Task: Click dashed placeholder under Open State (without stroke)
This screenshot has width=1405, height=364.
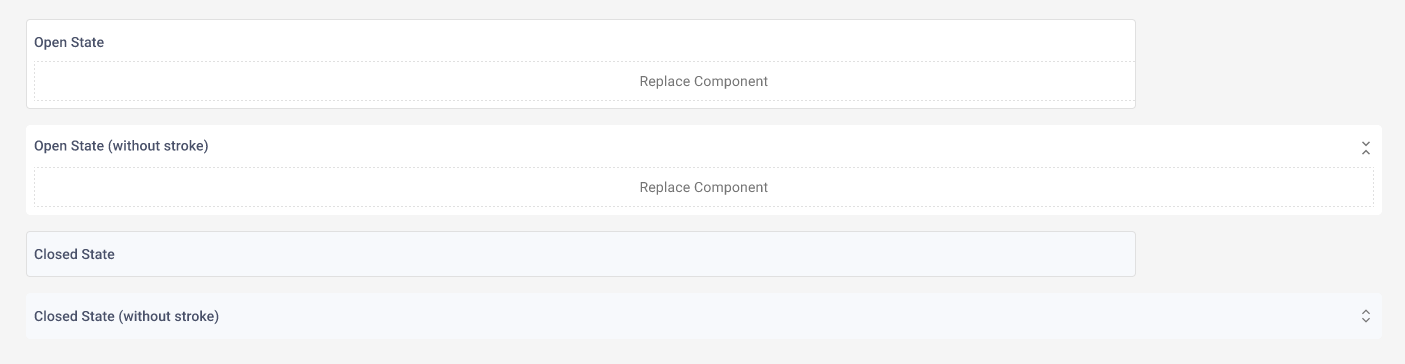Action: [x=704, y=187]
